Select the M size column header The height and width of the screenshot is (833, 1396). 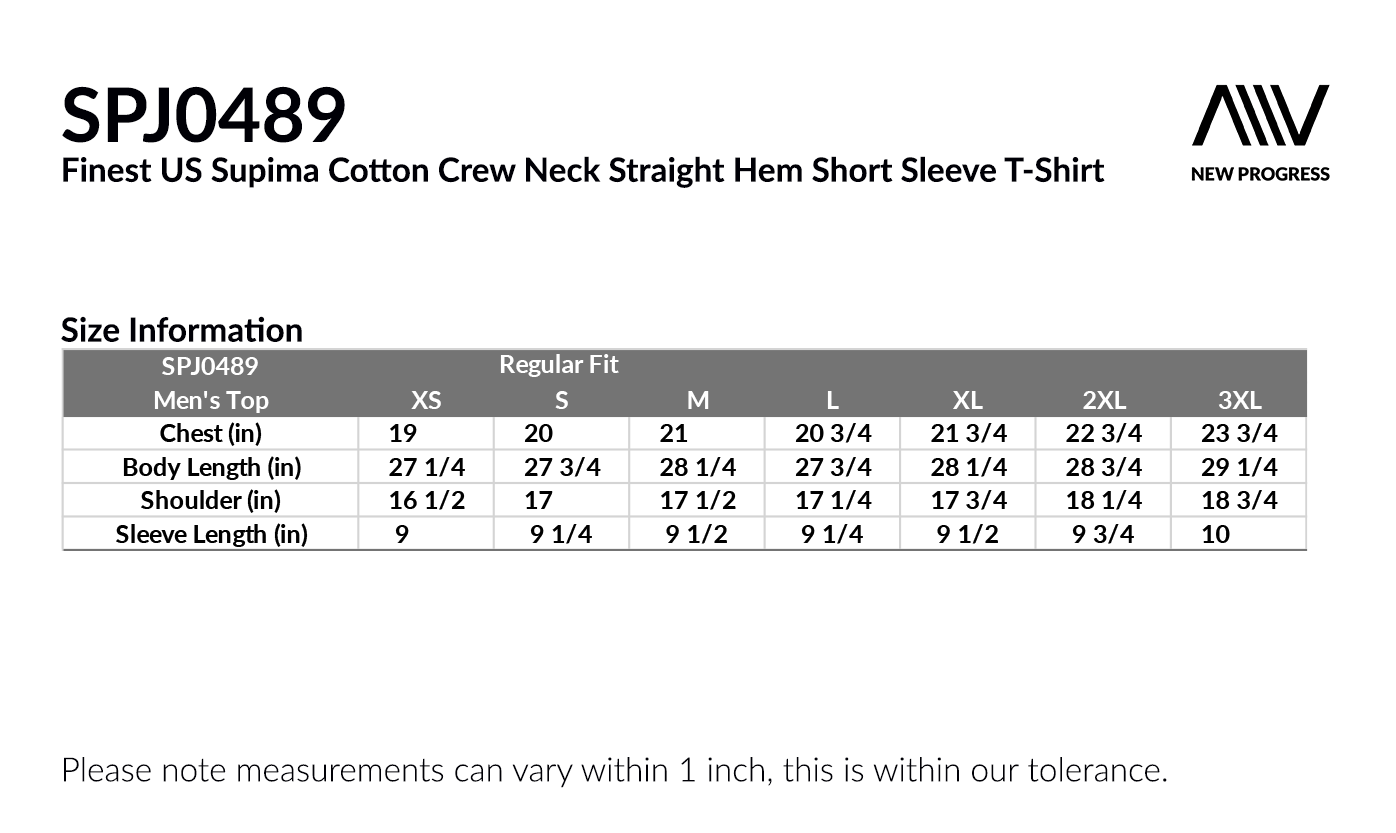coord(698,401)
